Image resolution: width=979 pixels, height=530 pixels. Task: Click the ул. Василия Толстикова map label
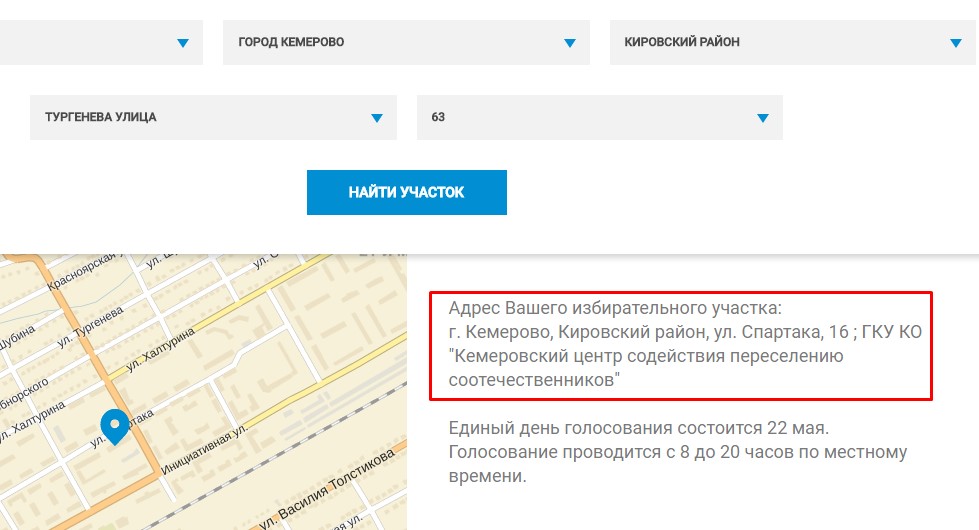pyautogui.click(x=327, y=488)
